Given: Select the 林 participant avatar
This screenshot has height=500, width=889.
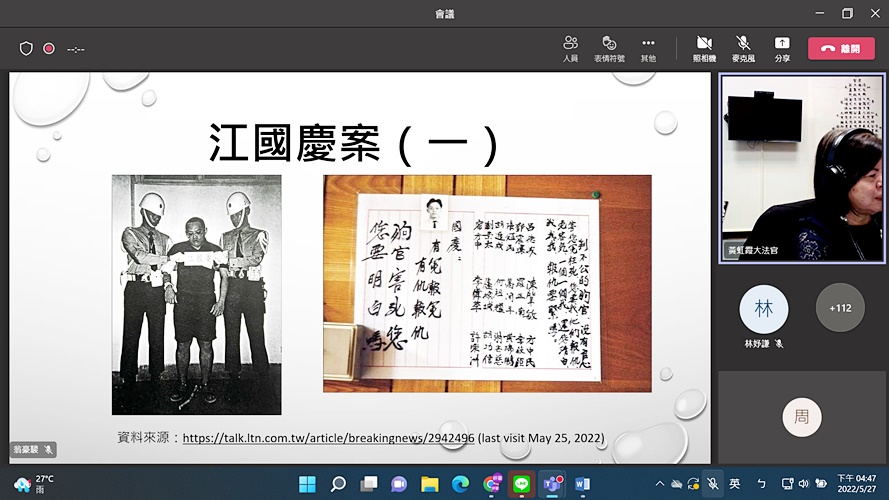Looking at the screenshot, I should (x=764, y=309).
